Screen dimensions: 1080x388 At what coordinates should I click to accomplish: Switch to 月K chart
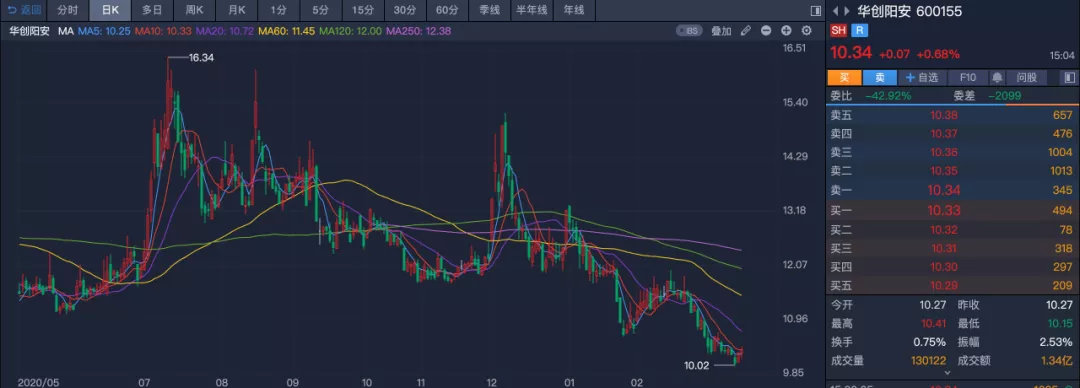pos(236,10)
